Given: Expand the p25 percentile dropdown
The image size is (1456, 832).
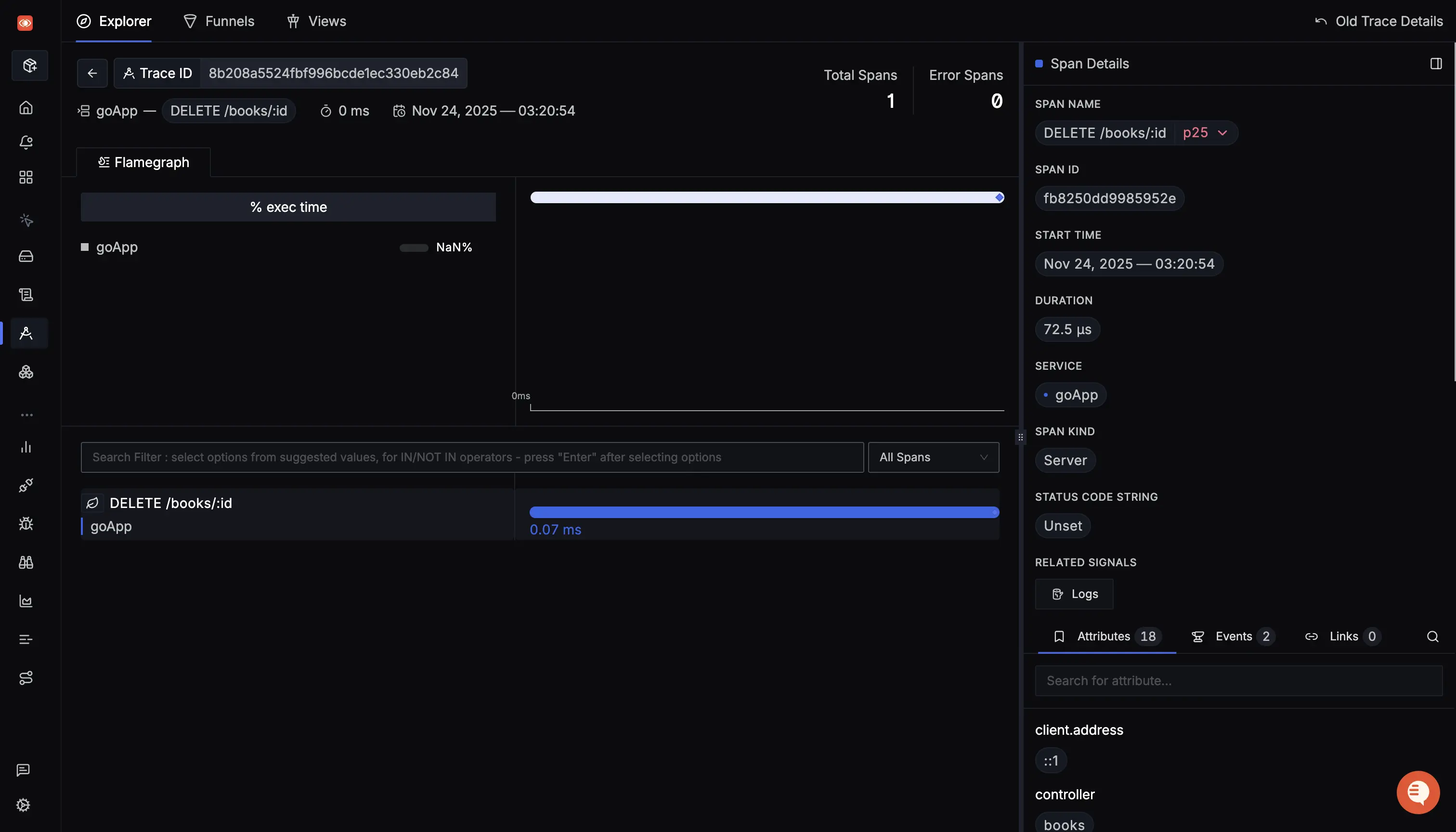Looking at the screenshot, I should click(1206, 133).
